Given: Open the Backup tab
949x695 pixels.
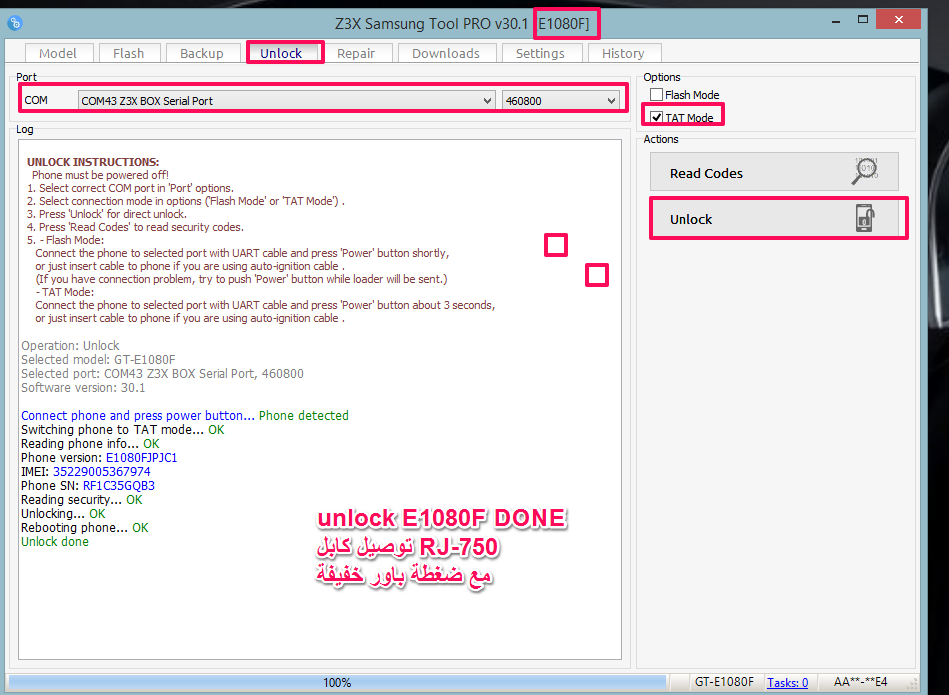Looking at the screenshot, I should tap(202, 53).
